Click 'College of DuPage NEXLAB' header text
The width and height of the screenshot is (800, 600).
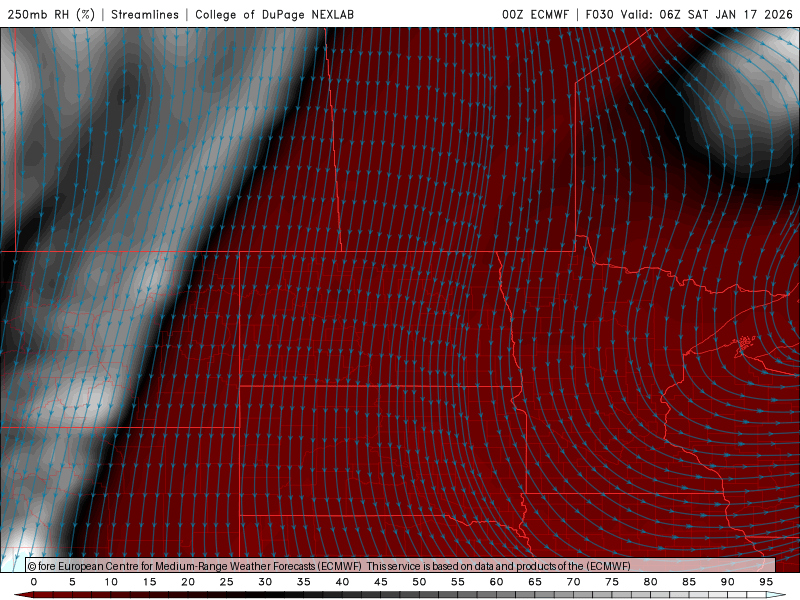(x=274, y=14)
